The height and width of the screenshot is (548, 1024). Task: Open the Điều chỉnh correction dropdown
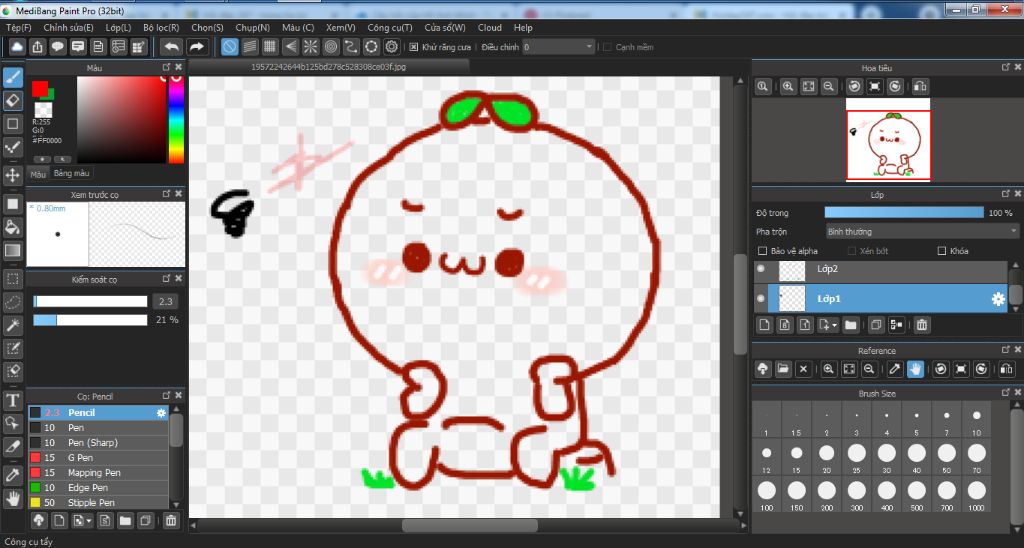point(559,47)
